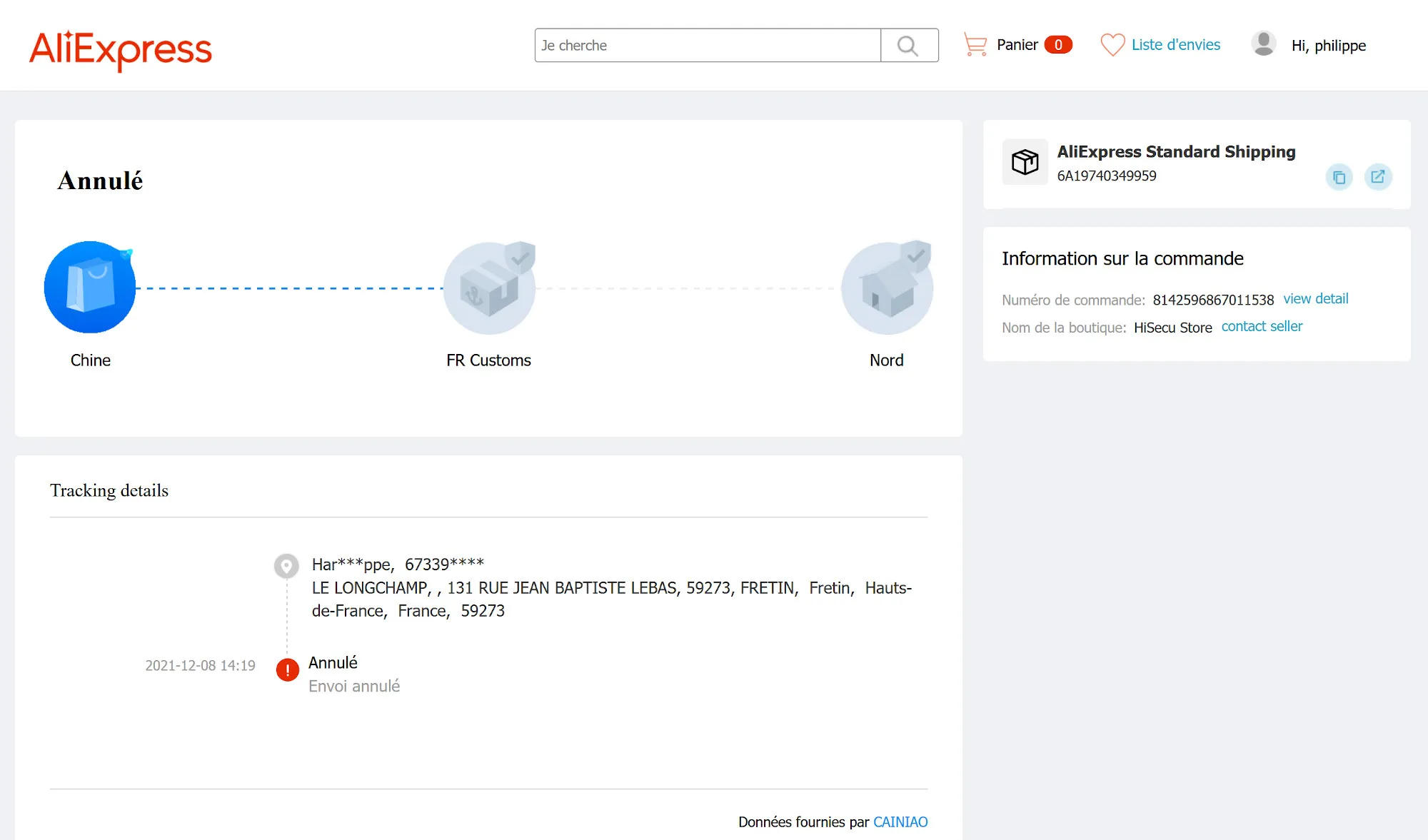Viewport: 1428px width, 840px height.
Task: Click the Chine origin shopping bag icon
Action: (90, 288)
